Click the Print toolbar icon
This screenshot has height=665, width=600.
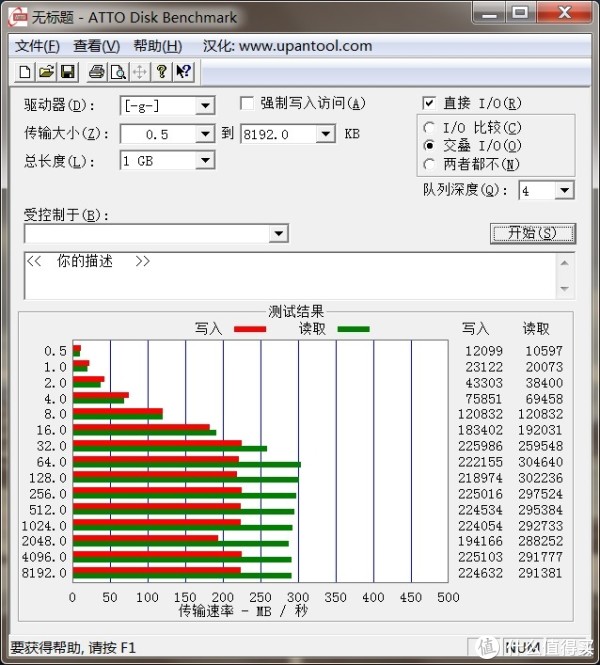pyautogui.click(x=97, y=72)
